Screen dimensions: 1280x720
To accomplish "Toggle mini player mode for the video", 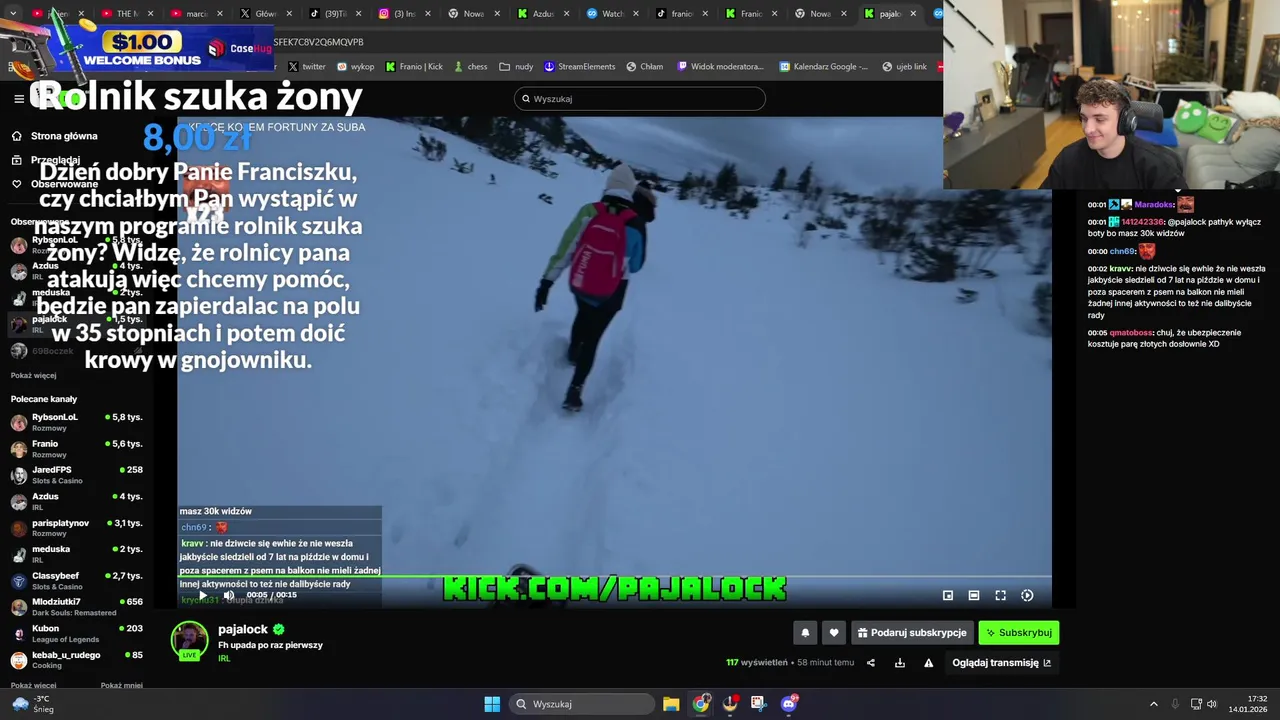I will (948, 595).
